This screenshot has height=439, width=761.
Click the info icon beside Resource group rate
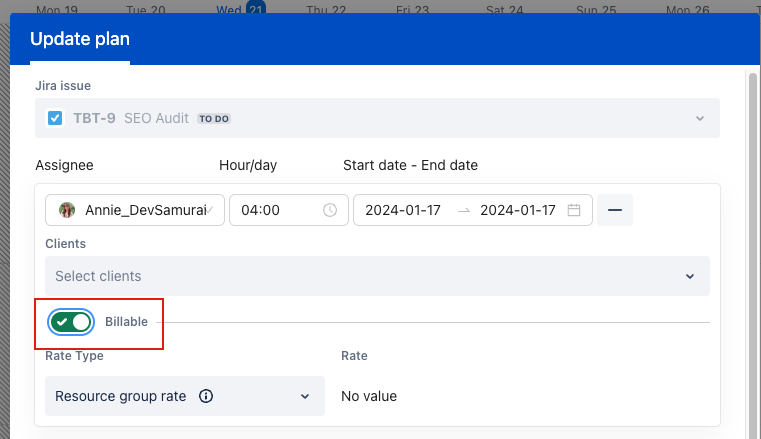[x=206, y=396]
